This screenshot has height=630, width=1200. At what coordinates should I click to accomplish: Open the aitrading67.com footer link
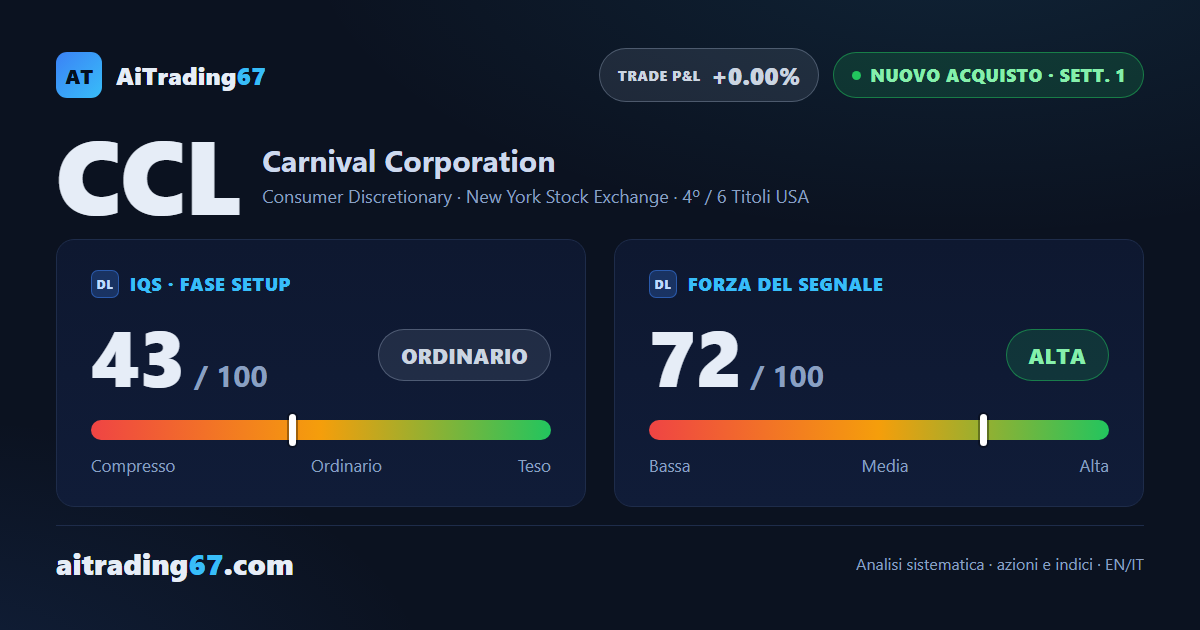click(x=175, y=566)
